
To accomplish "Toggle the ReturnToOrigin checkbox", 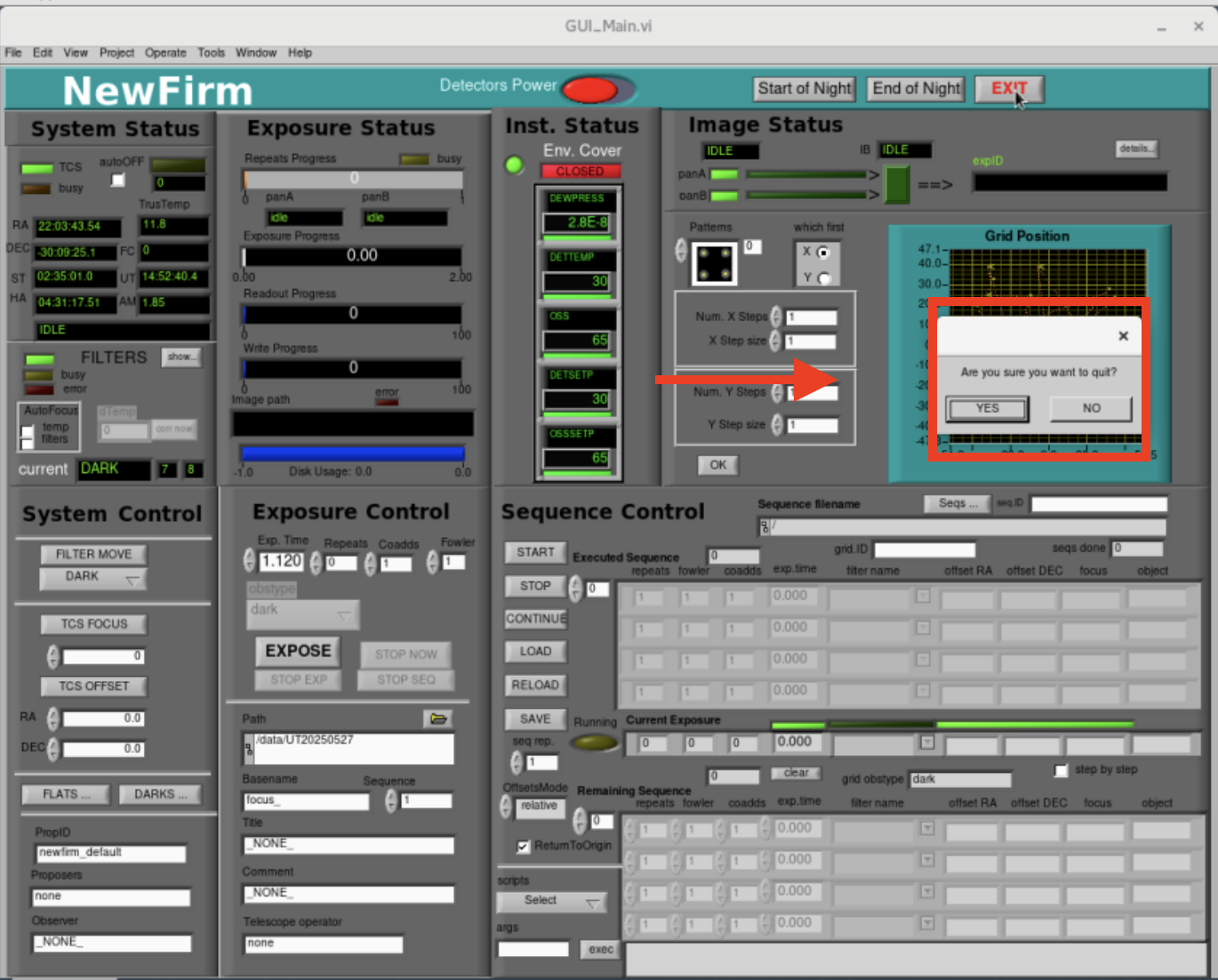I will 523,846.
